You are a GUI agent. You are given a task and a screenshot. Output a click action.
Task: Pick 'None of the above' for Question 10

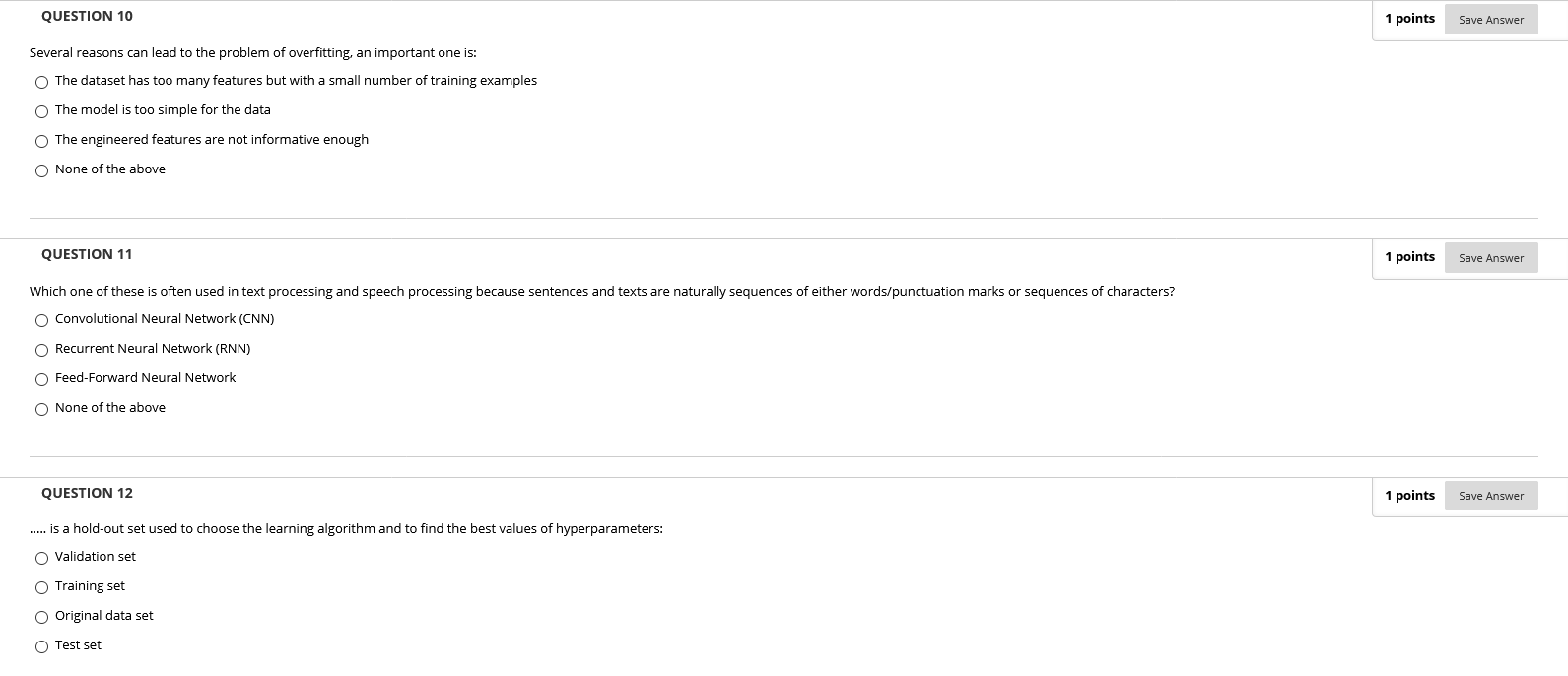point(41,170)
